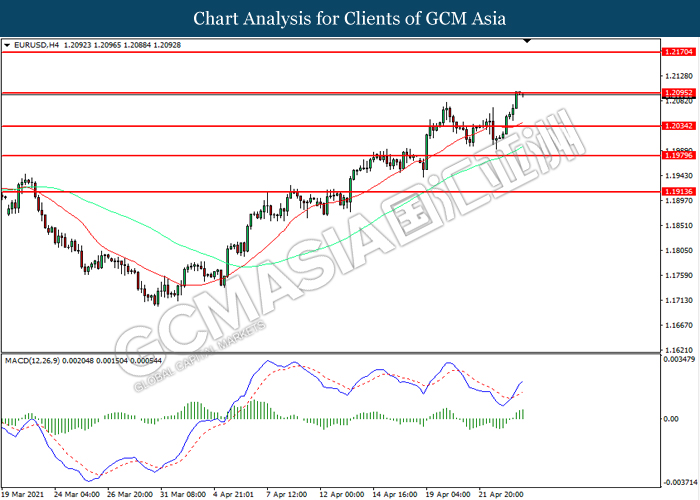Select the 1.20952 price level label

pos(679,93)
